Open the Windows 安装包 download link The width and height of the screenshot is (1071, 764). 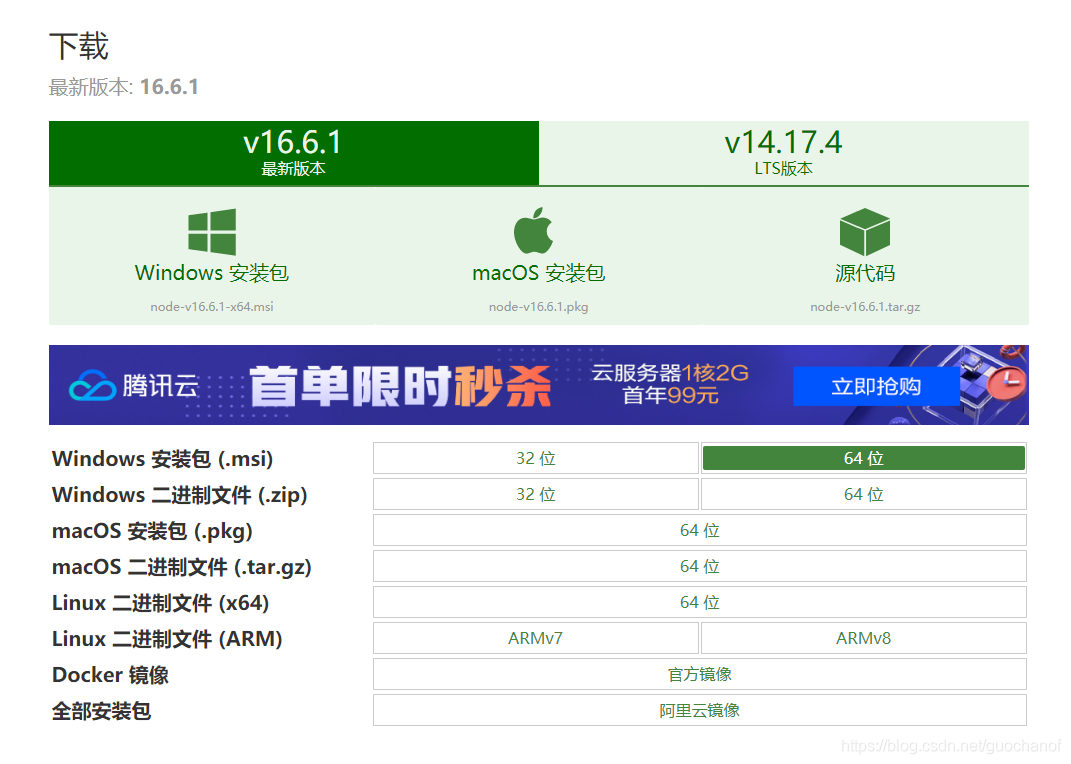212,272
